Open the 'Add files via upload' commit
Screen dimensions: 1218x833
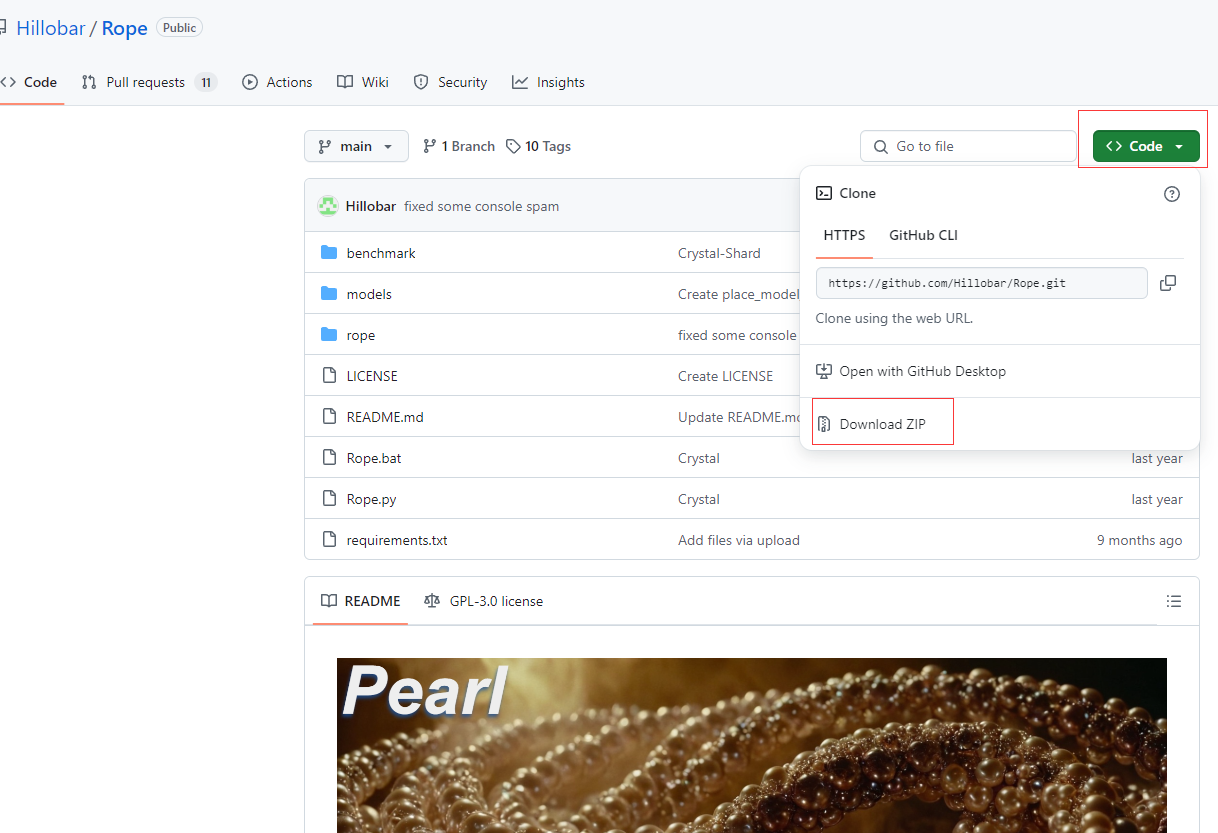tap(739, 540)
